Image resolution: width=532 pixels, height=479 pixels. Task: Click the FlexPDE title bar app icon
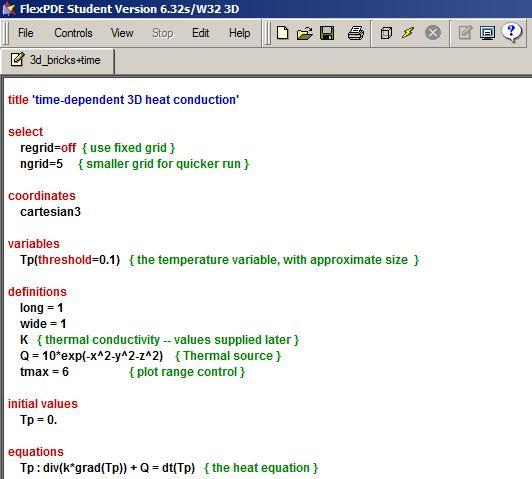pyautogui.click(x=8, y=8)
